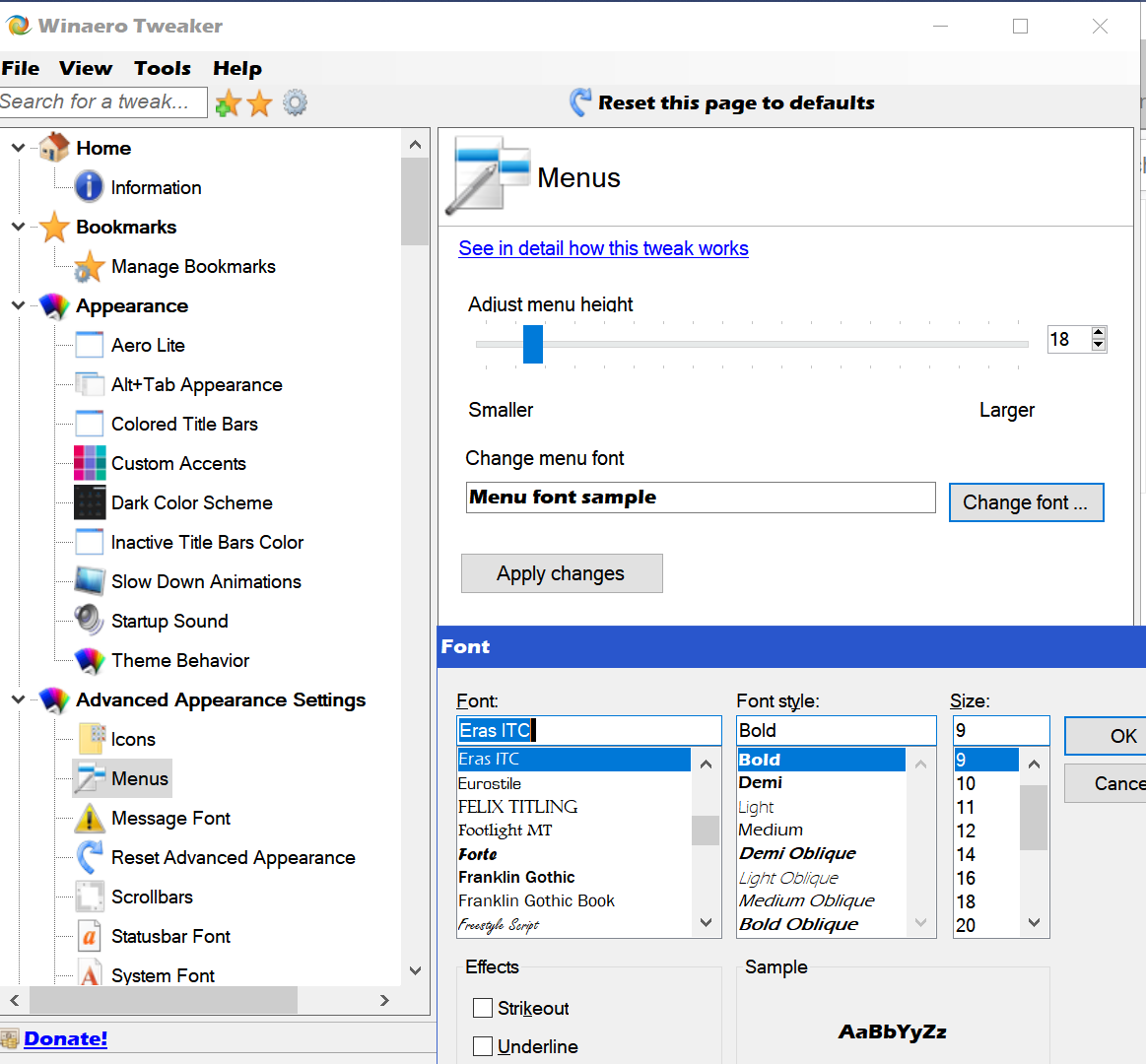Click the Inactive Title Bars Color icon
Viewport: 1146px width, 1064px height.
point(89,542)
